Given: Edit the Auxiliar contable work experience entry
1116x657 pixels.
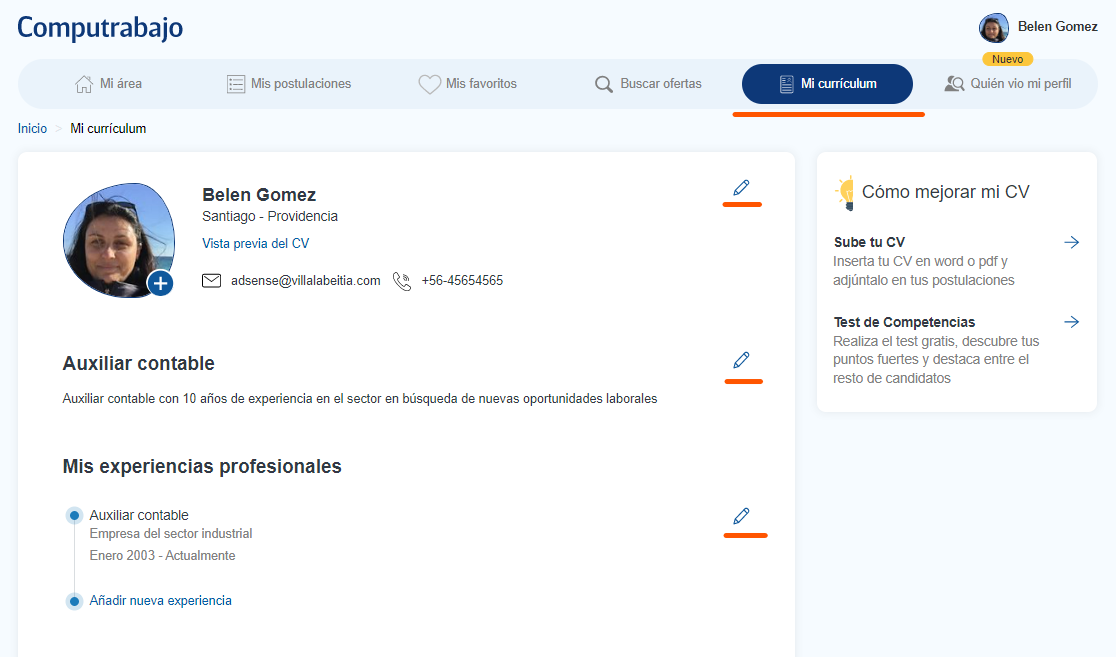Looking at the screenshot, I should pos(741,516).
